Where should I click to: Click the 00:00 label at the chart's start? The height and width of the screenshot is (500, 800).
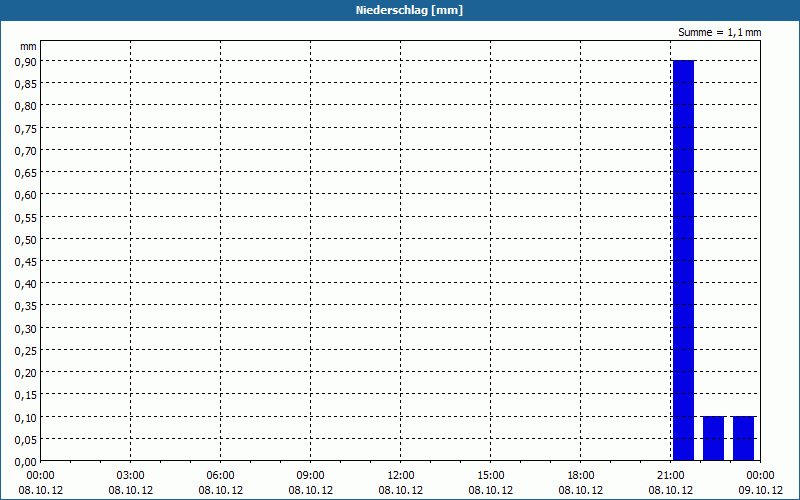40,476
